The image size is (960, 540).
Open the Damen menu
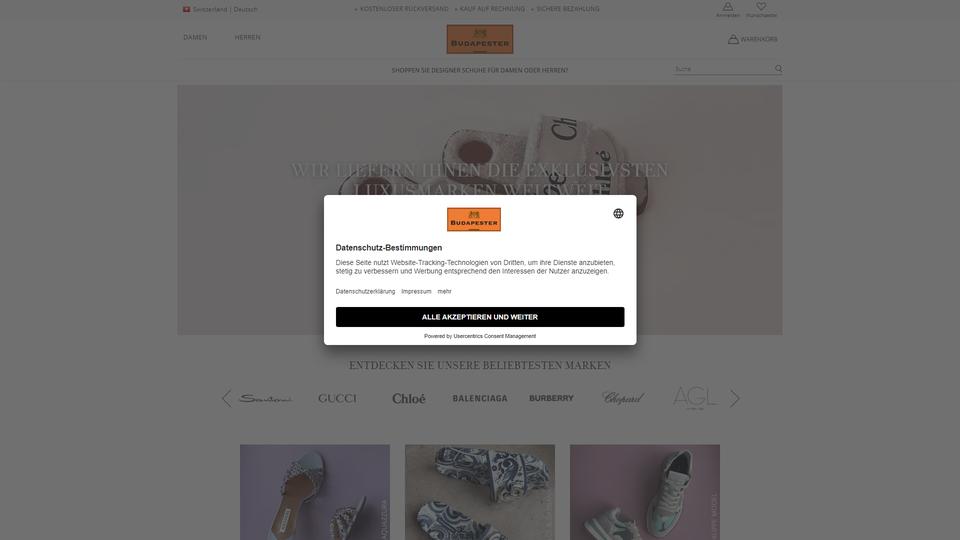point(195,37)
